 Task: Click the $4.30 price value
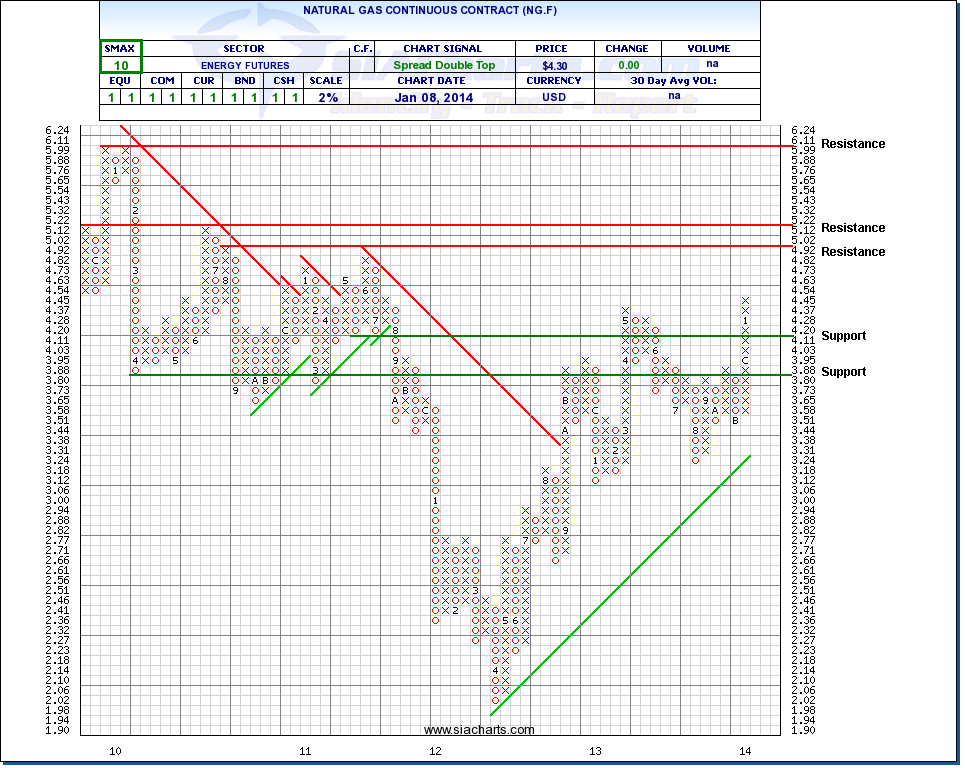click(554, 65)
